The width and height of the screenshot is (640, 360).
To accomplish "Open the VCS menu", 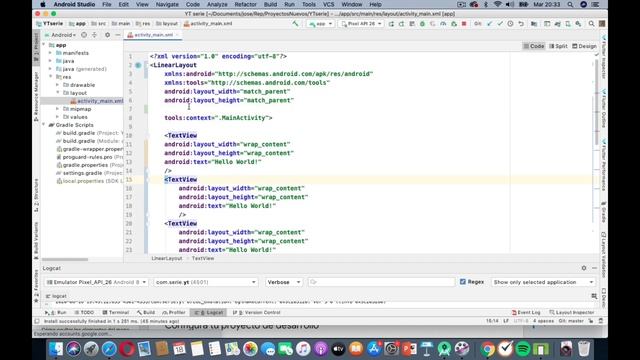I will tap(329, 4).
